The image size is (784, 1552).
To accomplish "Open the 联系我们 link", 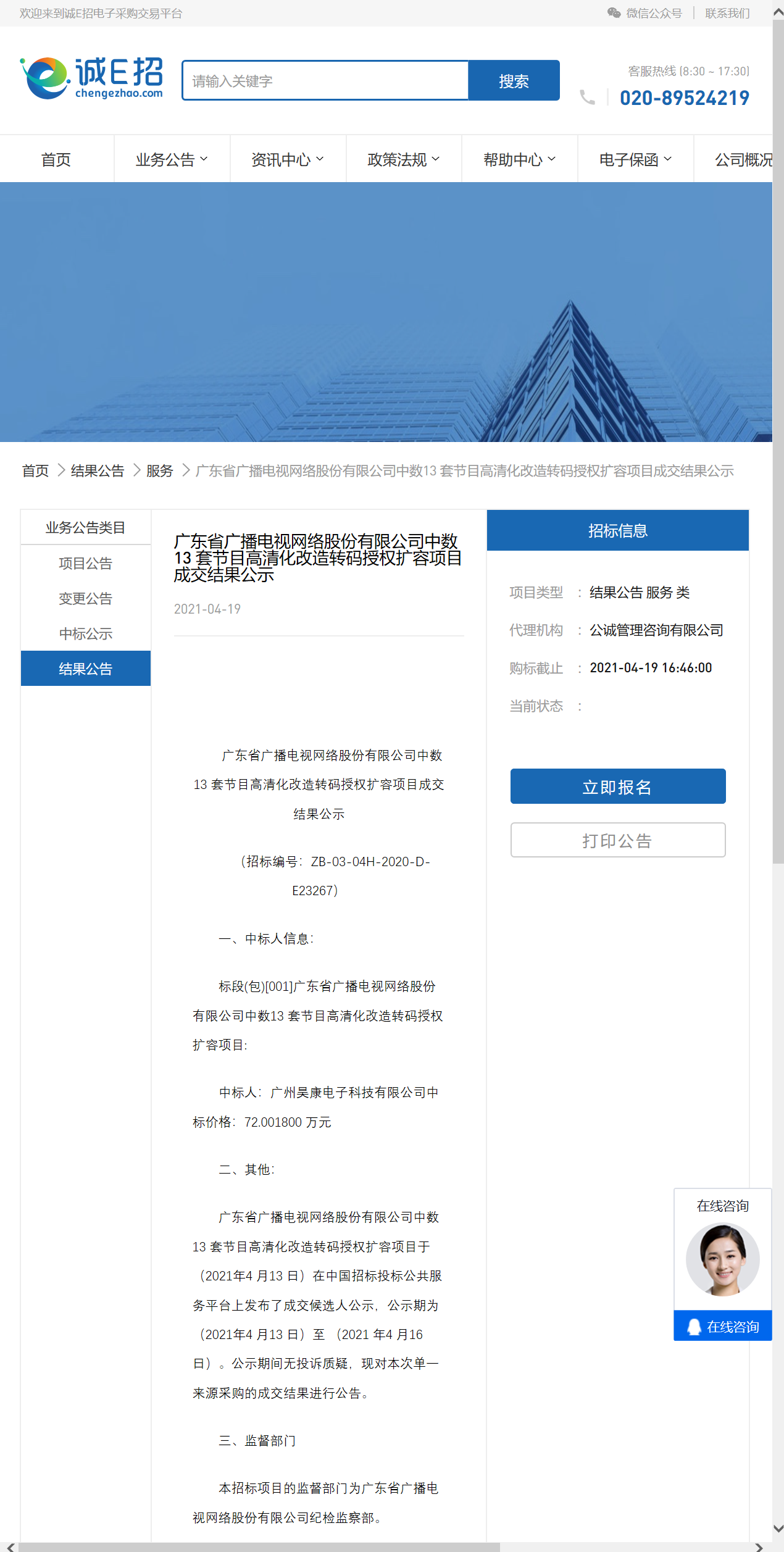I will [x=728, y=14].
